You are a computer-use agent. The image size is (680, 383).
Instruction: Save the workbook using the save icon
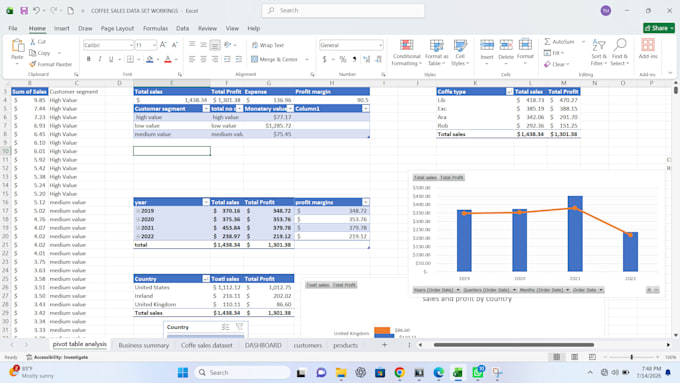(x=24, y=10)
